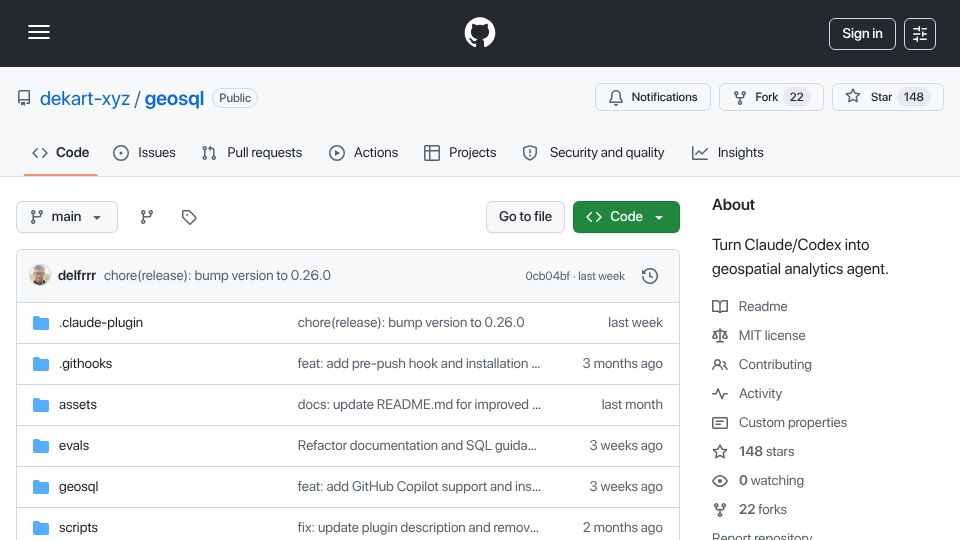Expand the green Code dropdown

click(626, 217)
